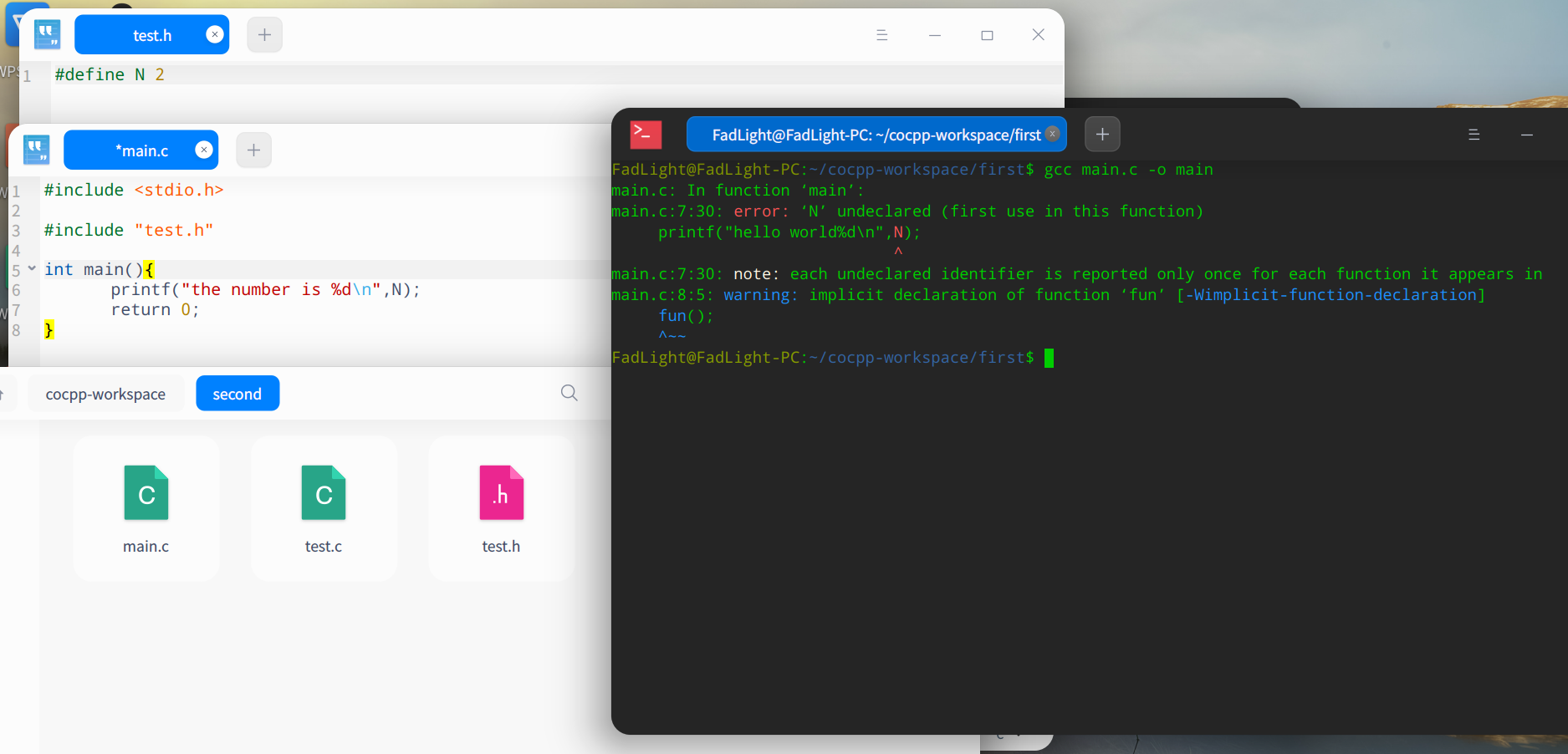Image resolution: width=1568 pixels, height=754 pixels.
Task: Select the FadLight terminal tab
Action: (x=876, y=135)
